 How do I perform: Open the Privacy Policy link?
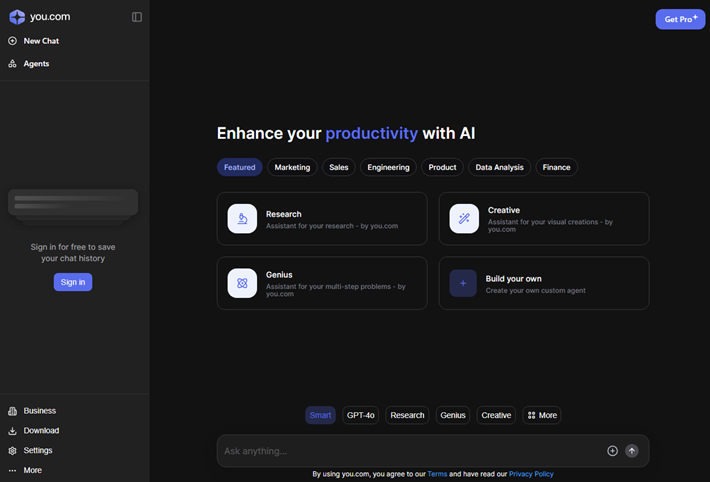(x=531, y=474)
